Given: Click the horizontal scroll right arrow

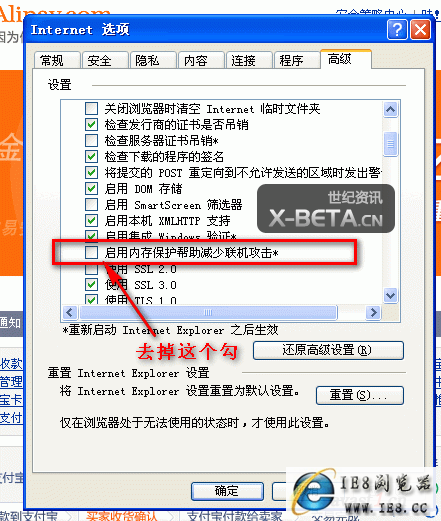Looking at the screenshot, I should tap(373, 313).
